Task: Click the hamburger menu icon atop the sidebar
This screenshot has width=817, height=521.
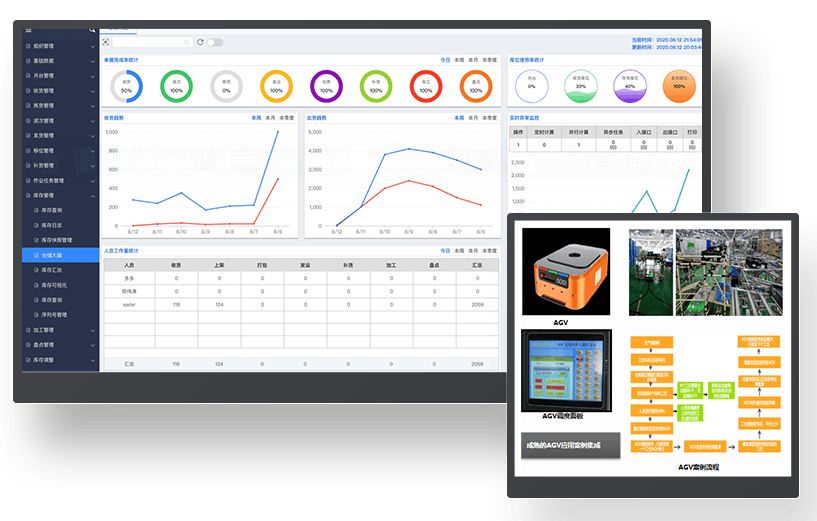Action: click(x=28, y=31)
